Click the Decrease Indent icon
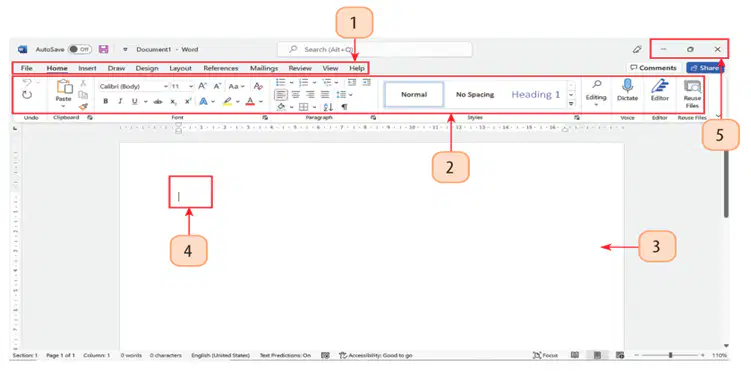 click(352, 82)
